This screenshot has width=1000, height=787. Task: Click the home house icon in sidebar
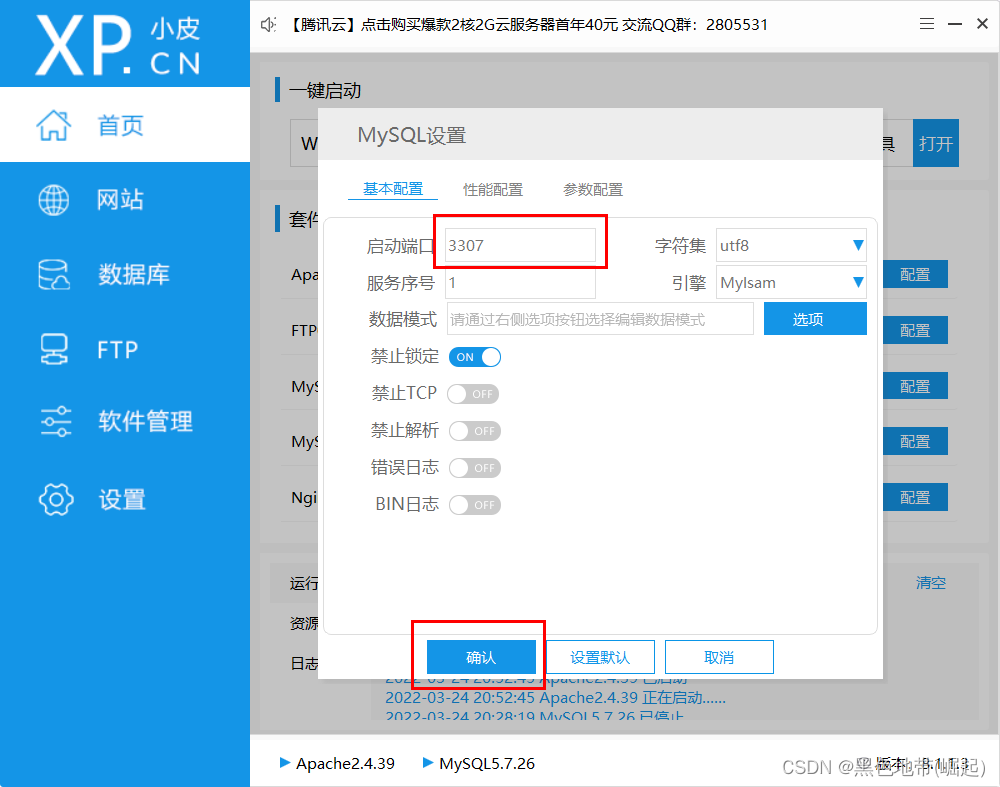[54, 125]
